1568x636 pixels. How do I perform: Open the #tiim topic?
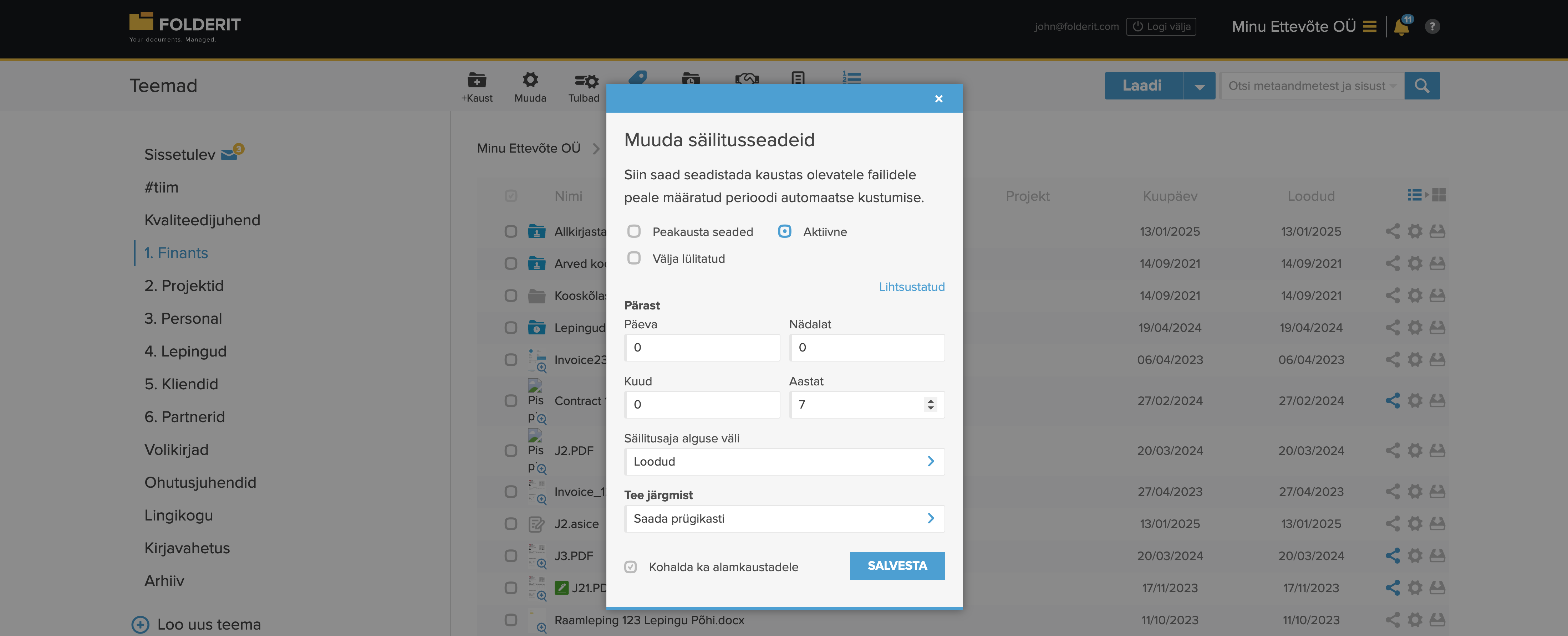coord(161,188)
